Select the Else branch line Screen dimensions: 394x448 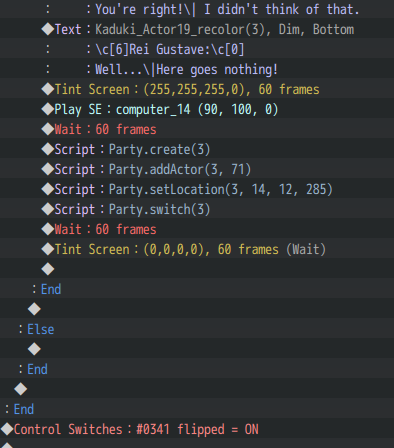pos(197,329)
